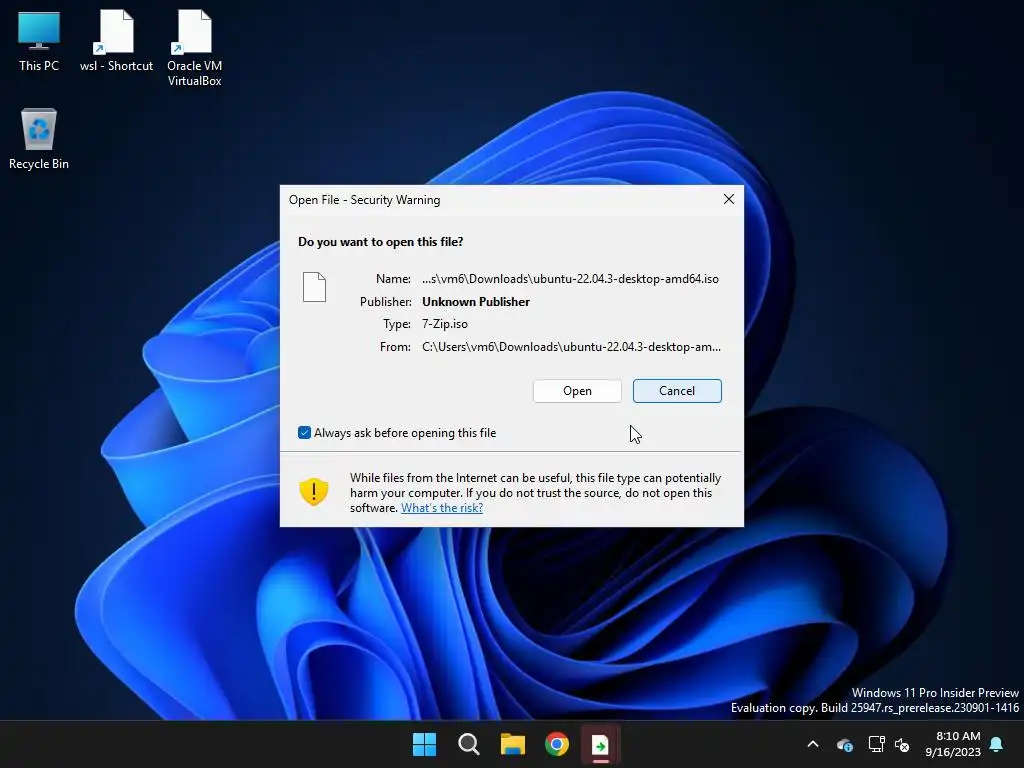The height and width of the screenshot is (768, 1024).
Task: Click the 'Do you want to open this file?' heading
Action: tap(381, 242)
